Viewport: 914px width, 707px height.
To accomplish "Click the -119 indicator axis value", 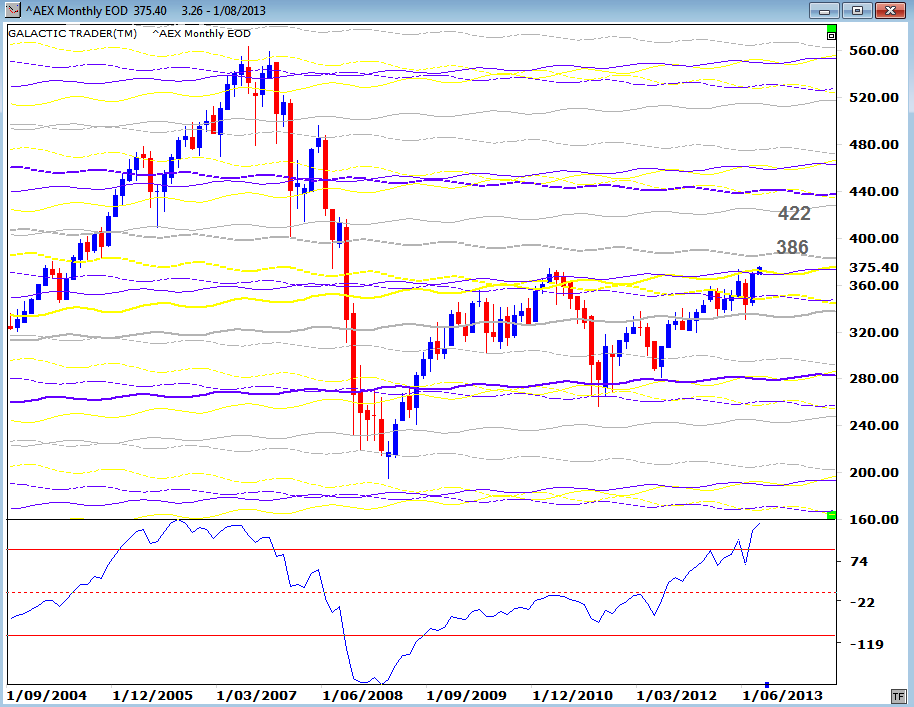I will click(867, 645).
